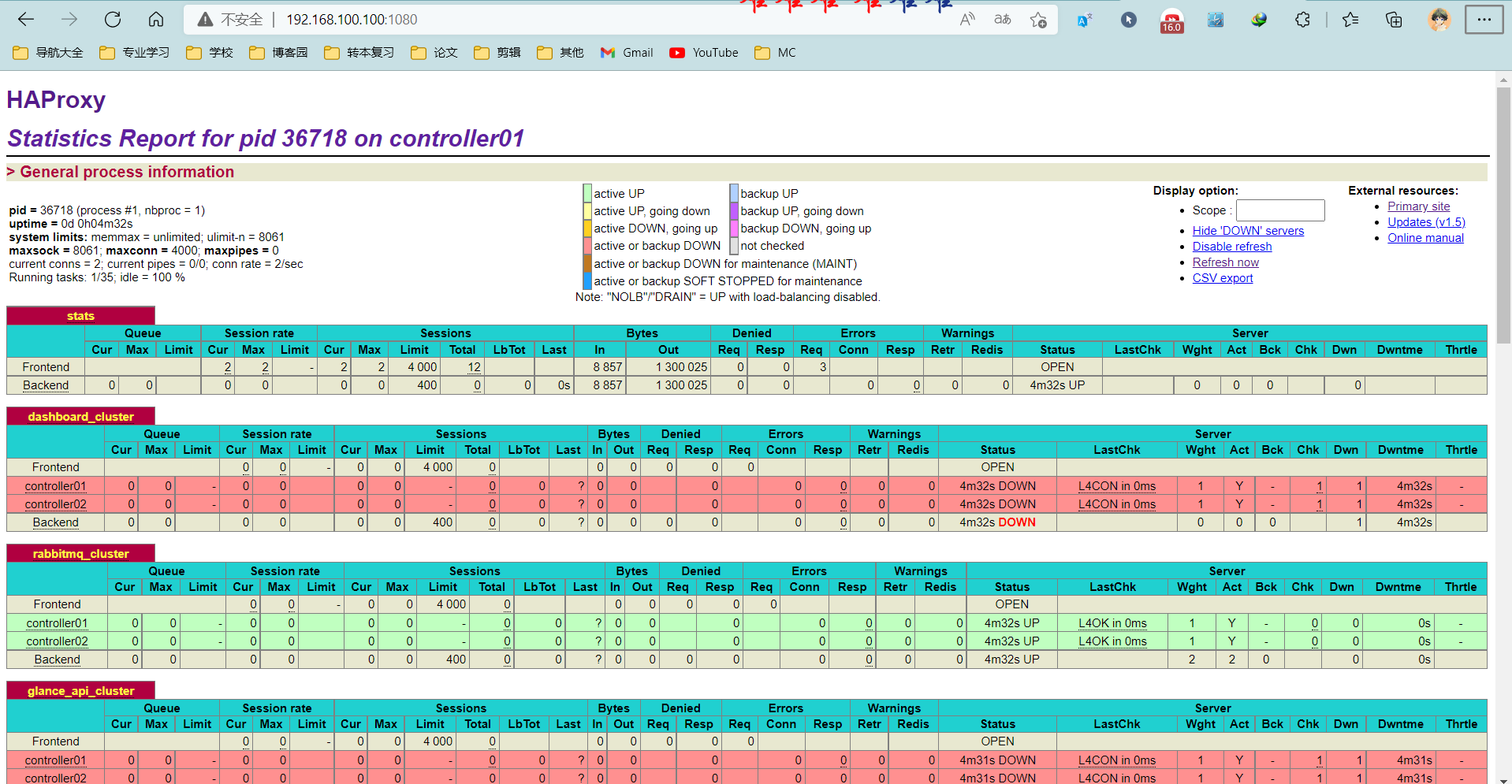The image size is (1512, 784).
Task: Open the 博客园 bookmark folder
Action: tap(278, 53)
